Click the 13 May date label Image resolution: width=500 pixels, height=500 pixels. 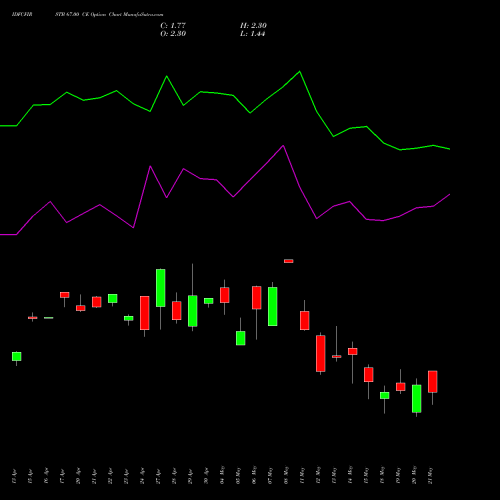(x=334, y=475)
